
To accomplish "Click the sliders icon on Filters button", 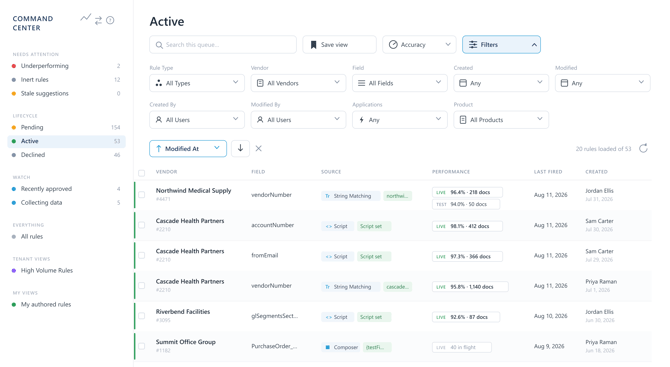I will [x=473, y=44].
